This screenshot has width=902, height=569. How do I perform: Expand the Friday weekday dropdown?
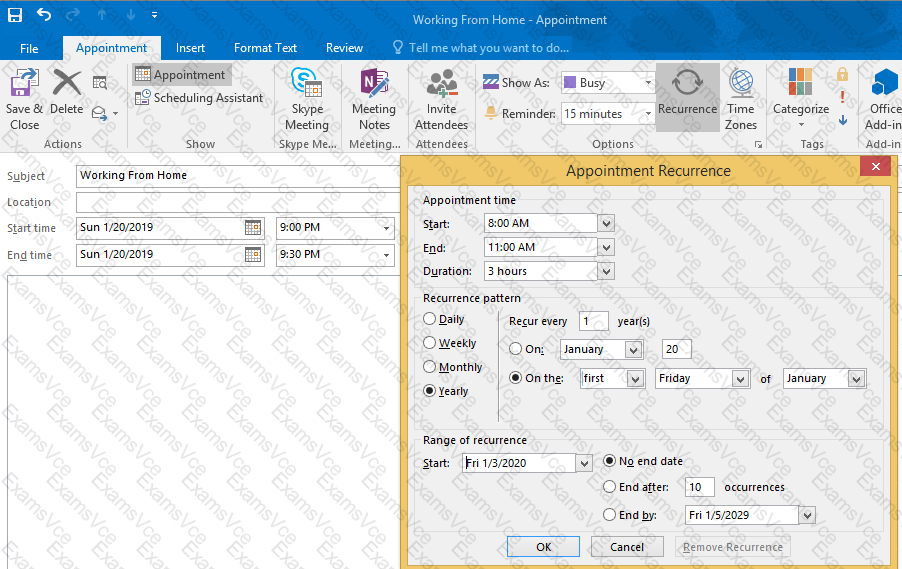tap(740, 379)
